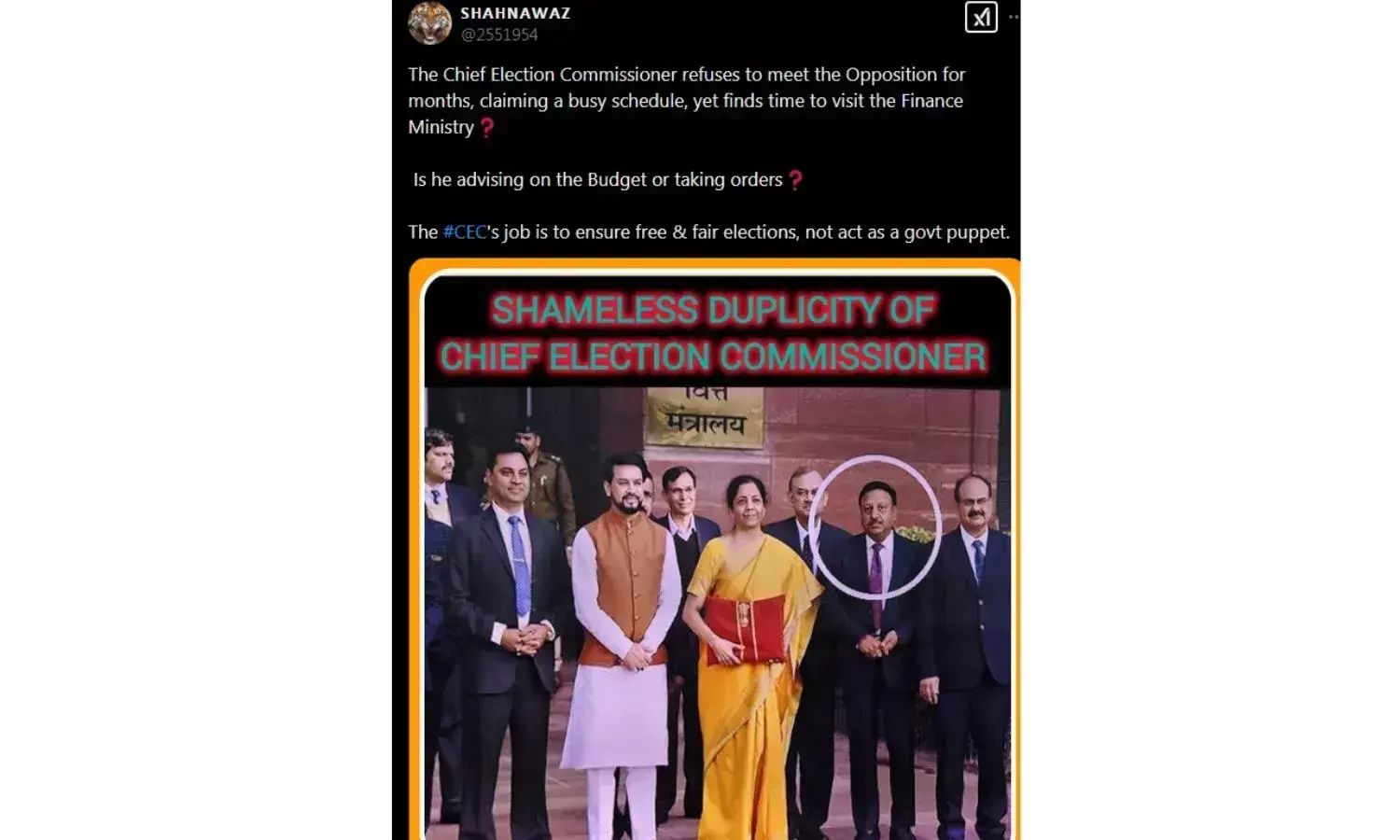Screen dimensions: 1400x840
Task: Click the SHAMELESS DUPLICITY OF headline text
Action: coord(713,310)
